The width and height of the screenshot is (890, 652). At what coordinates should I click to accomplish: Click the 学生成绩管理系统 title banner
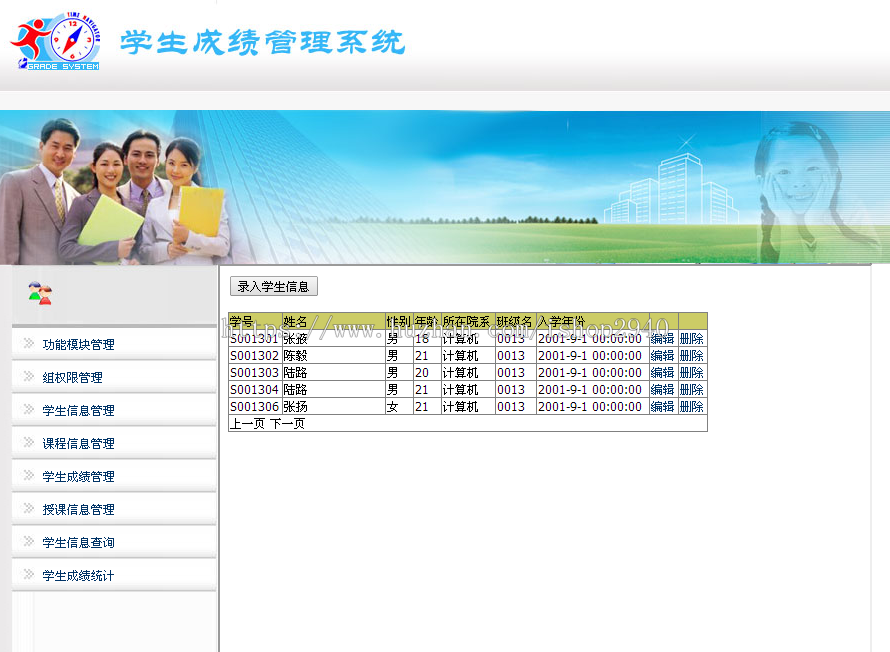[262, 42]
